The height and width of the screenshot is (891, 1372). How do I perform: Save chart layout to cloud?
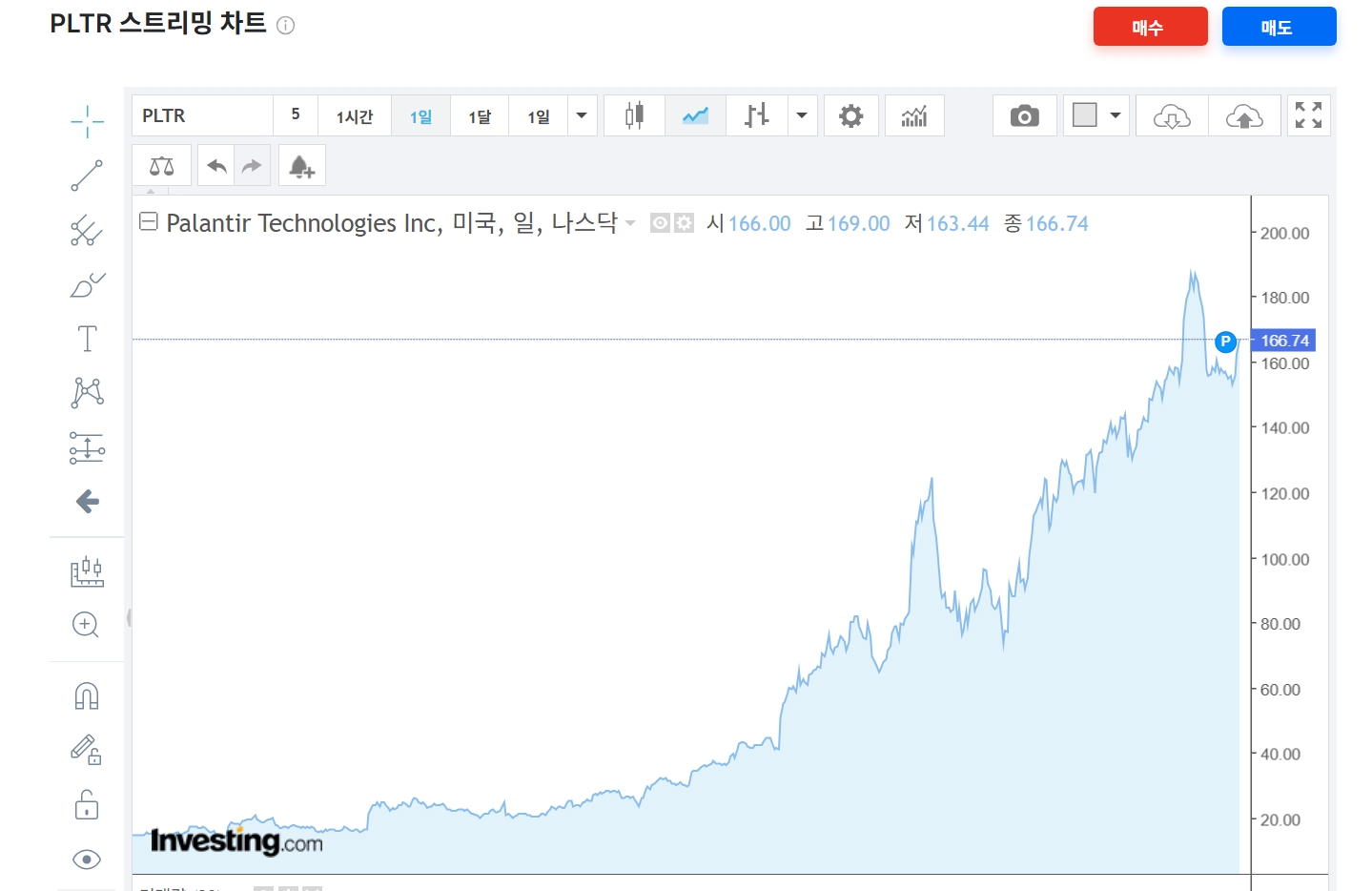point(1244,115)
